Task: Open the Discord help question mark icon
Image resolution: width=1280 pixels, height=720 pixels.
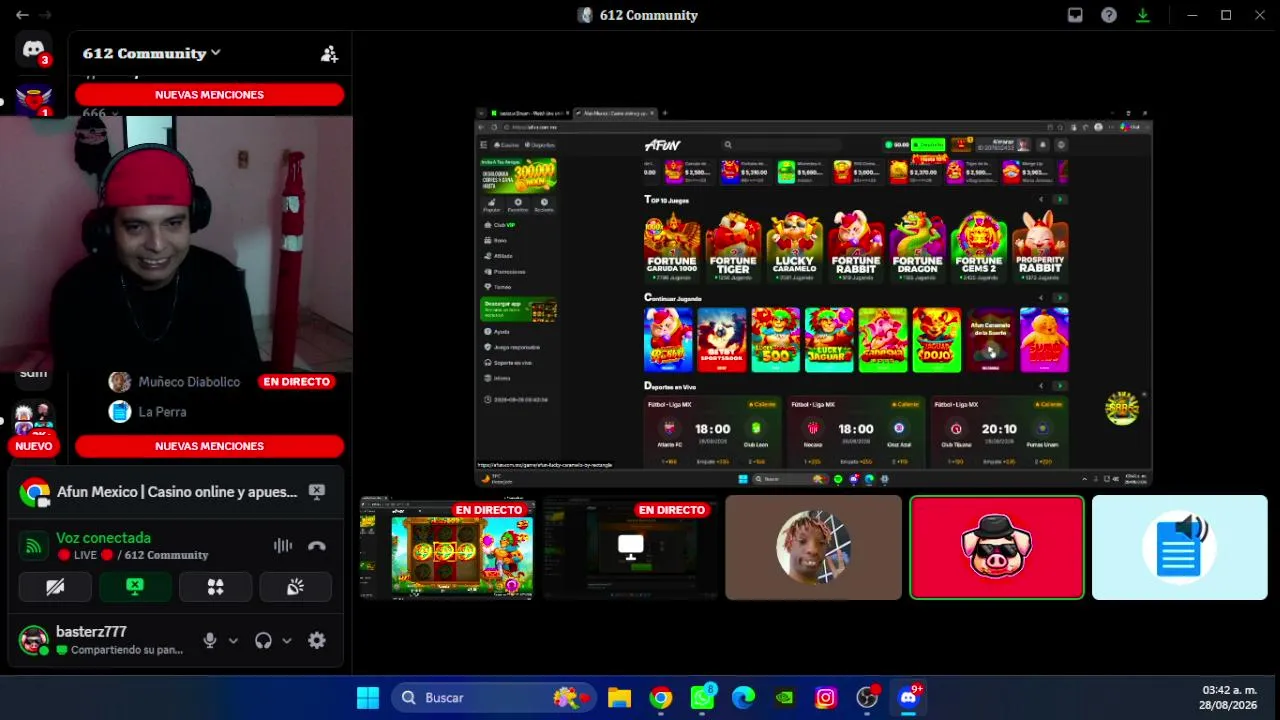Action: coord(1109,15)
